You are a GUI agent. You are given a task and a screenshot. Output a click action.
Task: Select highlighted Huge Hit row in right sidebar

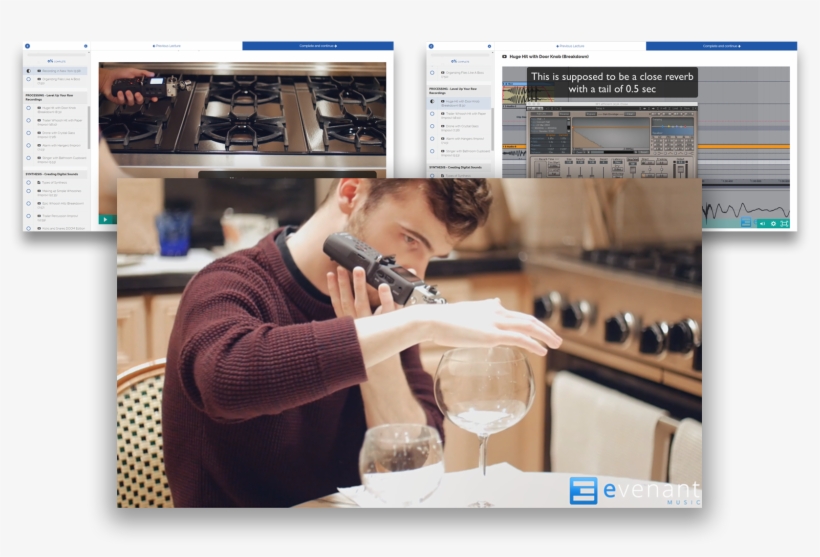[x=459, y=103]
